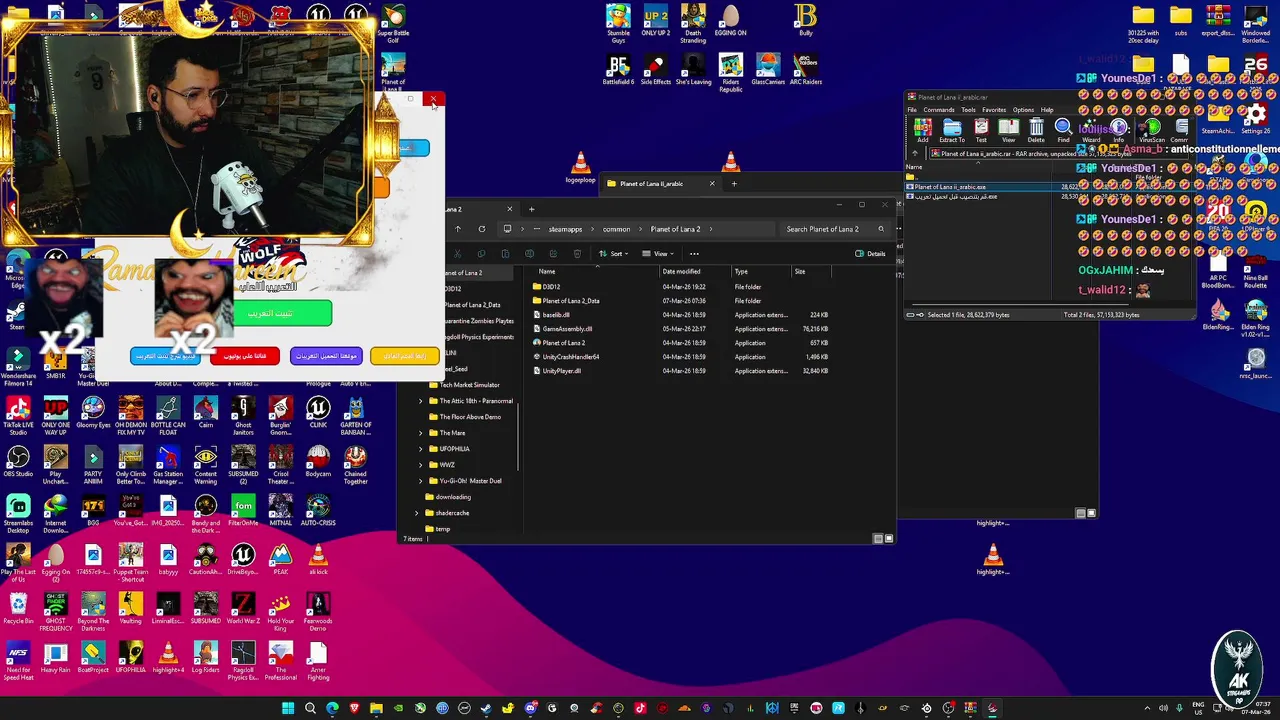
Task: Click Up arrow in File Explorer
Action: pos(458,229)
